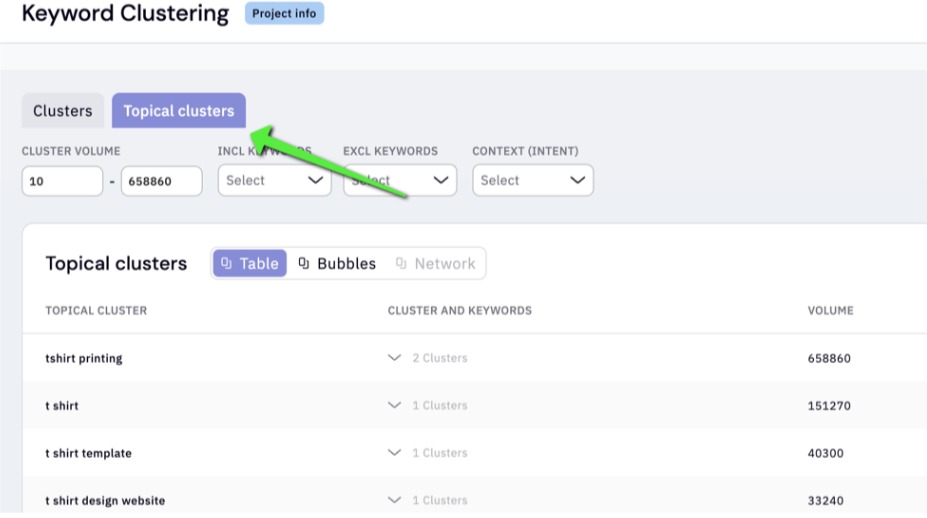This screenshot has width=927, height=518.
Task: Open the Project info badge
Action: pos(284,14)
